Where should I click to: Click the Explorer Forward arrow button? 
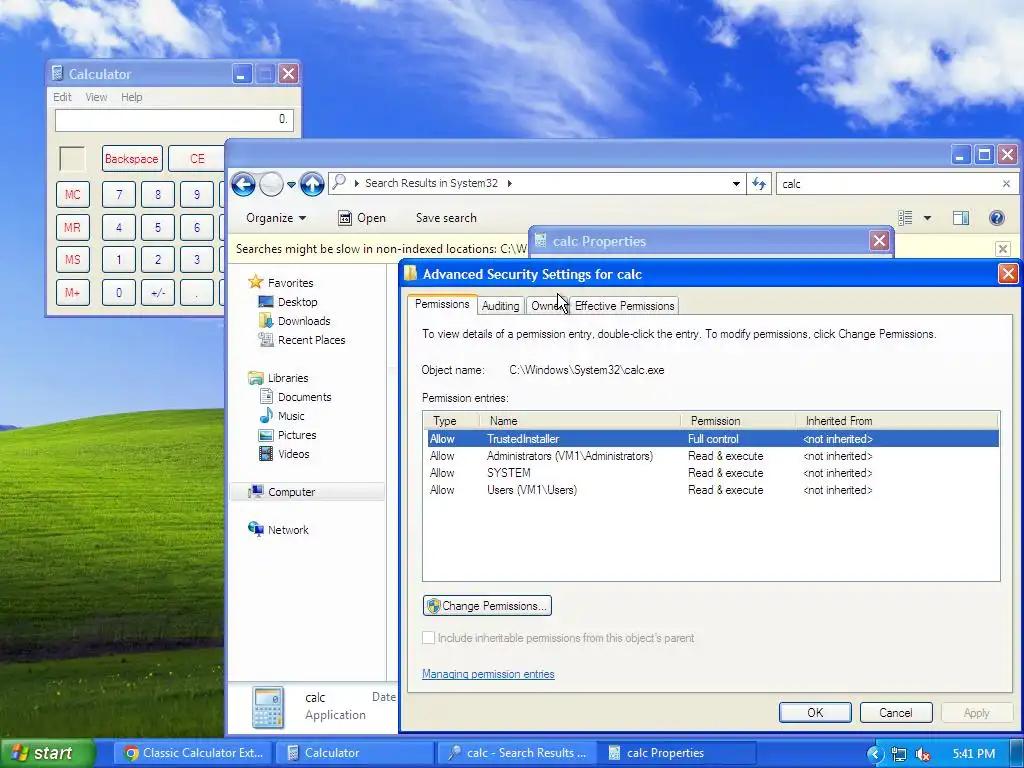(x=271, y=184)
